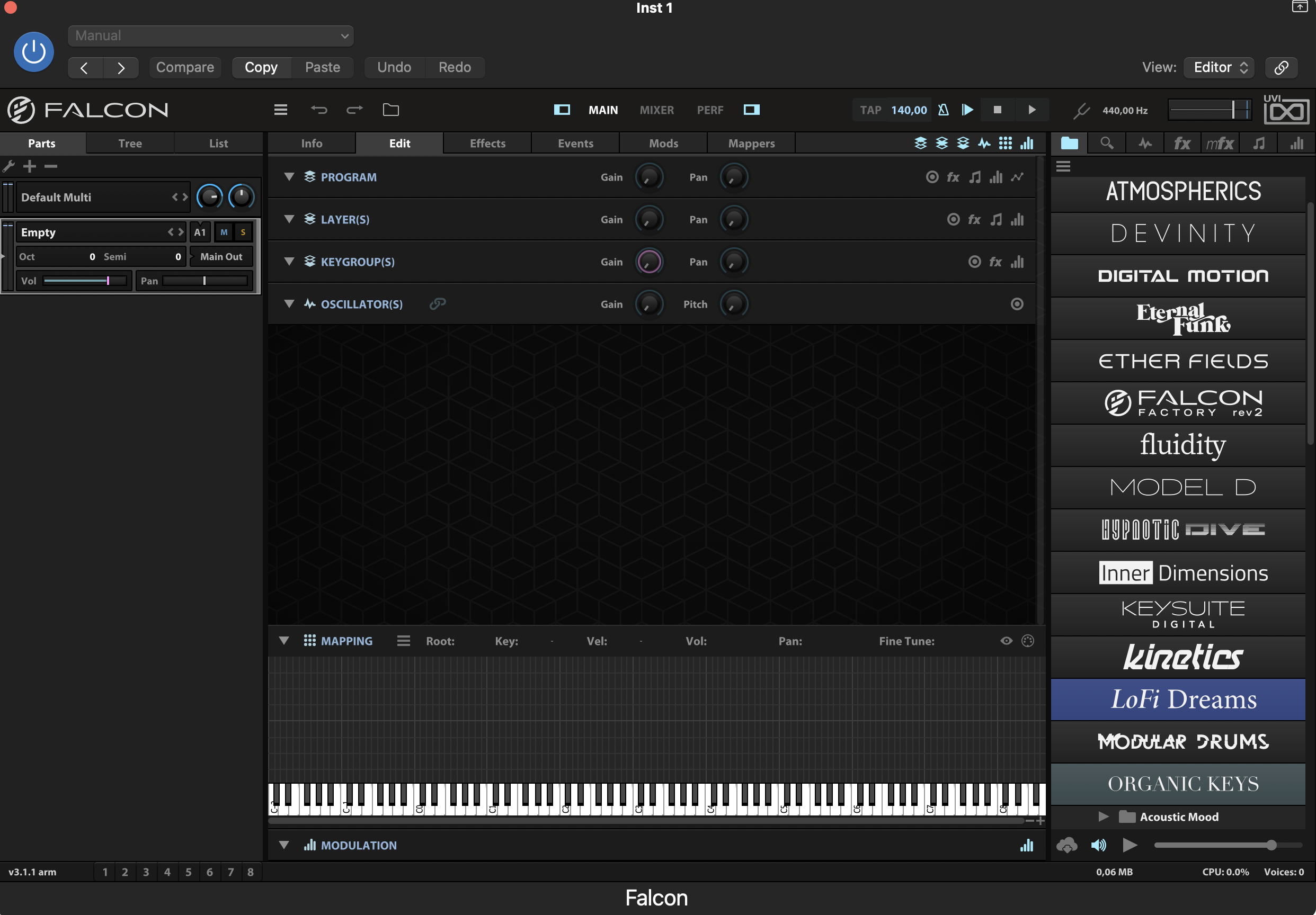Open the modulation bars browser tab
Viewport: 1316px width, 915px height.
coord(1296,143)
